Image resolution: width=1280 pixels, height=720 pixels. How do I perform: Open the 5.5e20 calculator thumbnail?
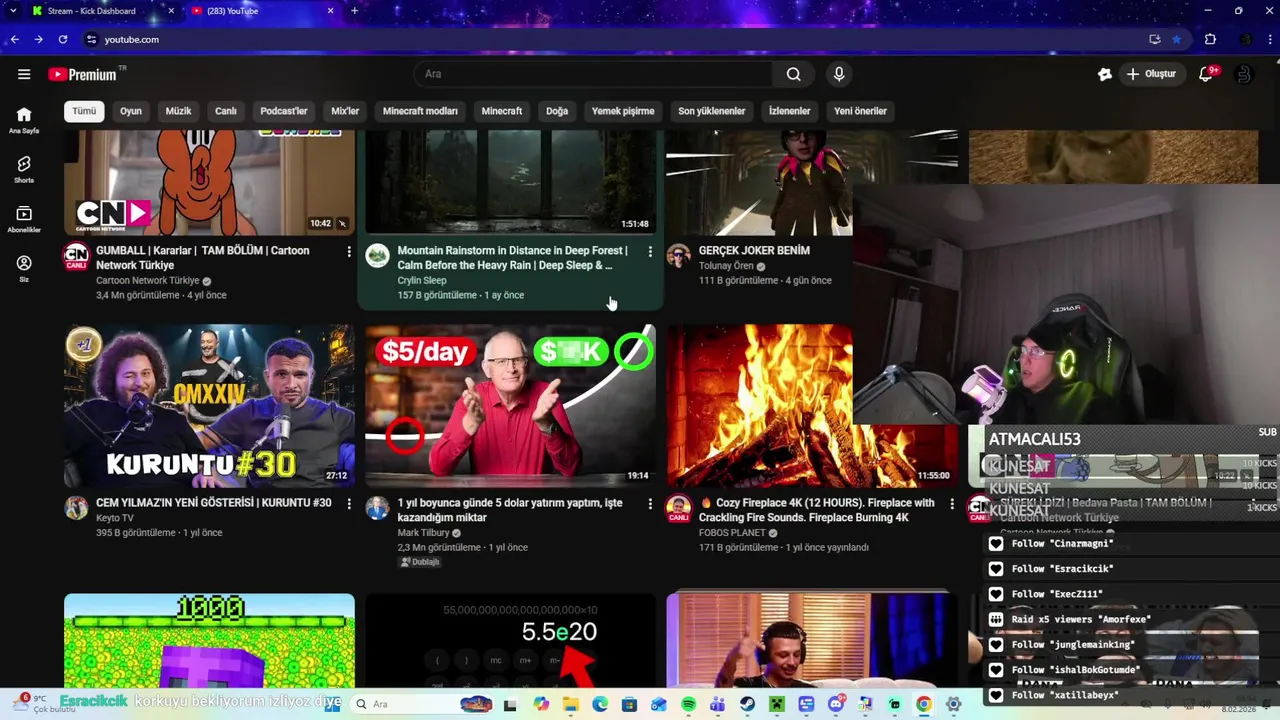pyautogui.click(x=510, y=640)
